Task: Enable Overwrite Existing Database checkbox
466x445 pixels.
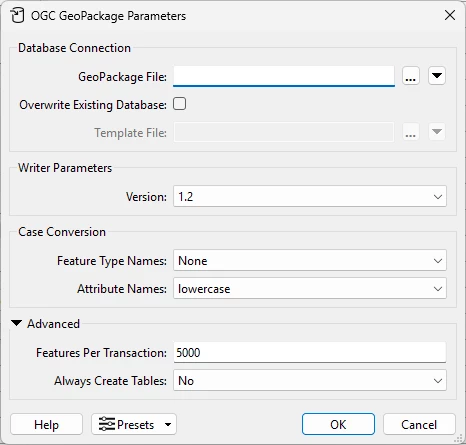Action: (x=179, y=104)
